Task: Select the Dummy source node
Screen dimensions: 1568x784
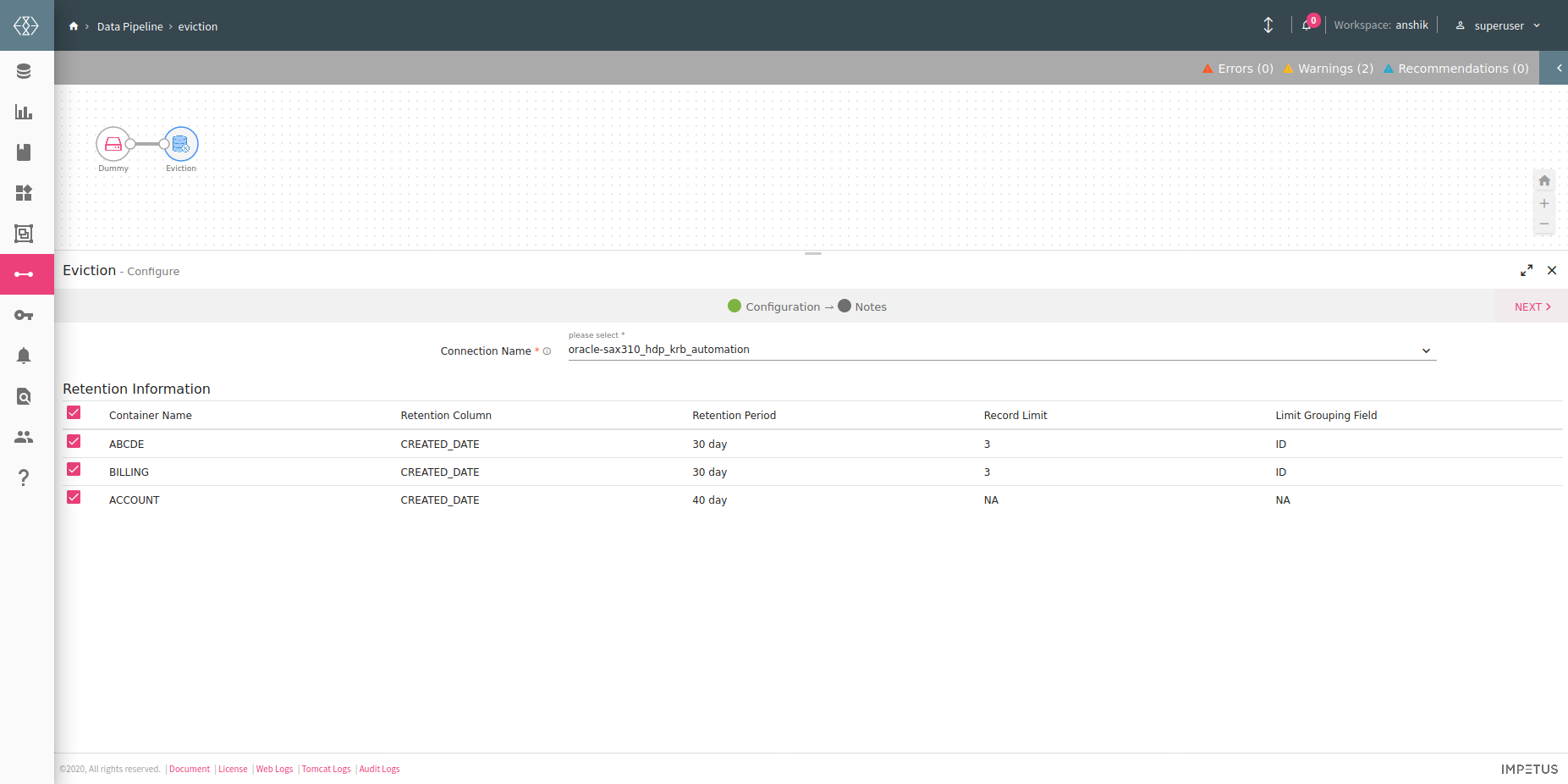Action: click(113, 145)
